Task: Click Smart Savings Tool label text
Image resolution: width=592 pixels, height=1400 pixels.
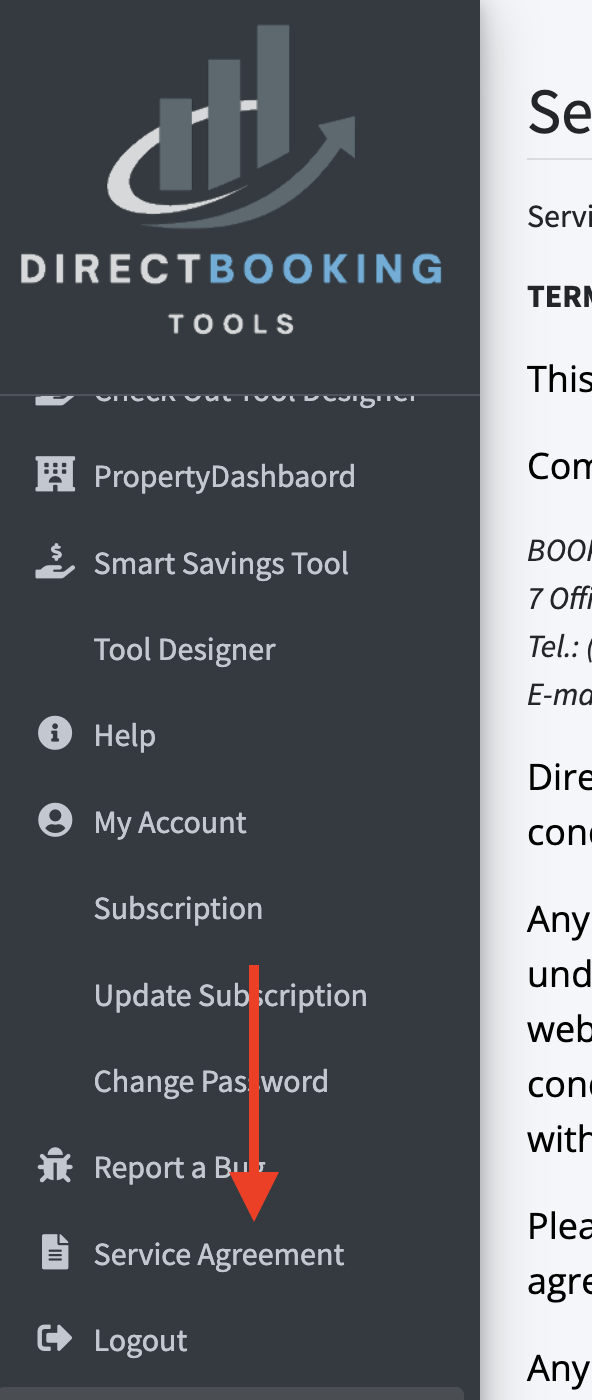Action: click(x=221, y=562)
